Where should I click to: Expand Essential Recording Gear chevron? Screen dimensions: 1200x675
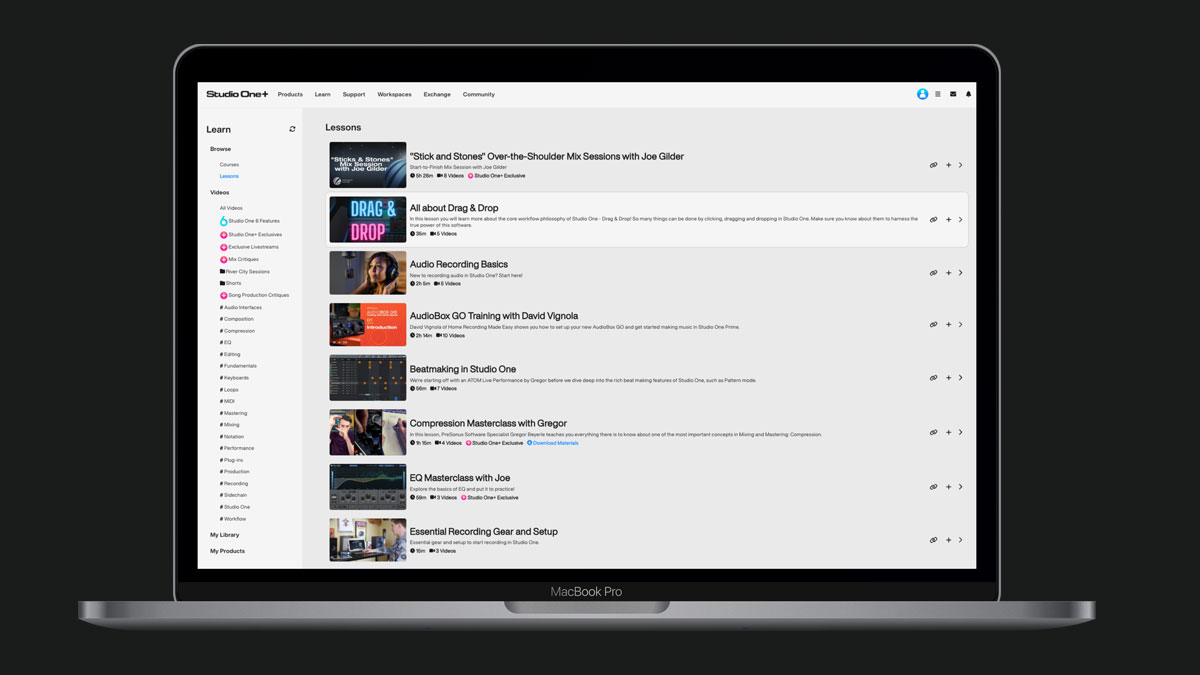[961, 540]
